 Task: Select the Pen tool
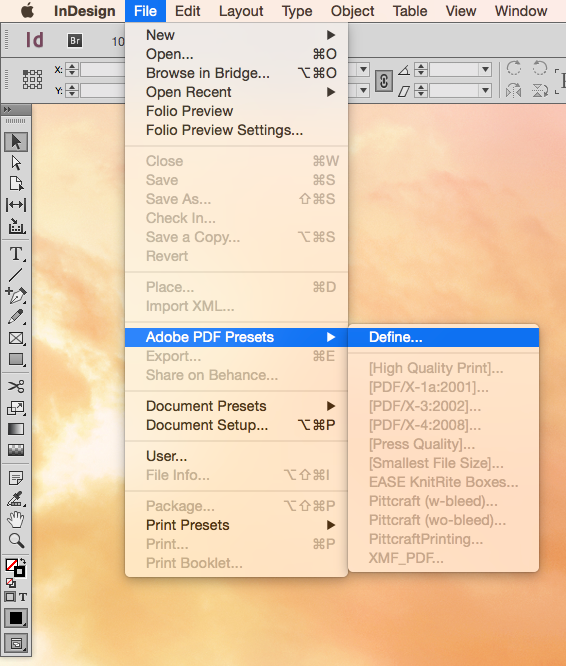pyautogui.click(x=16, y=295)
